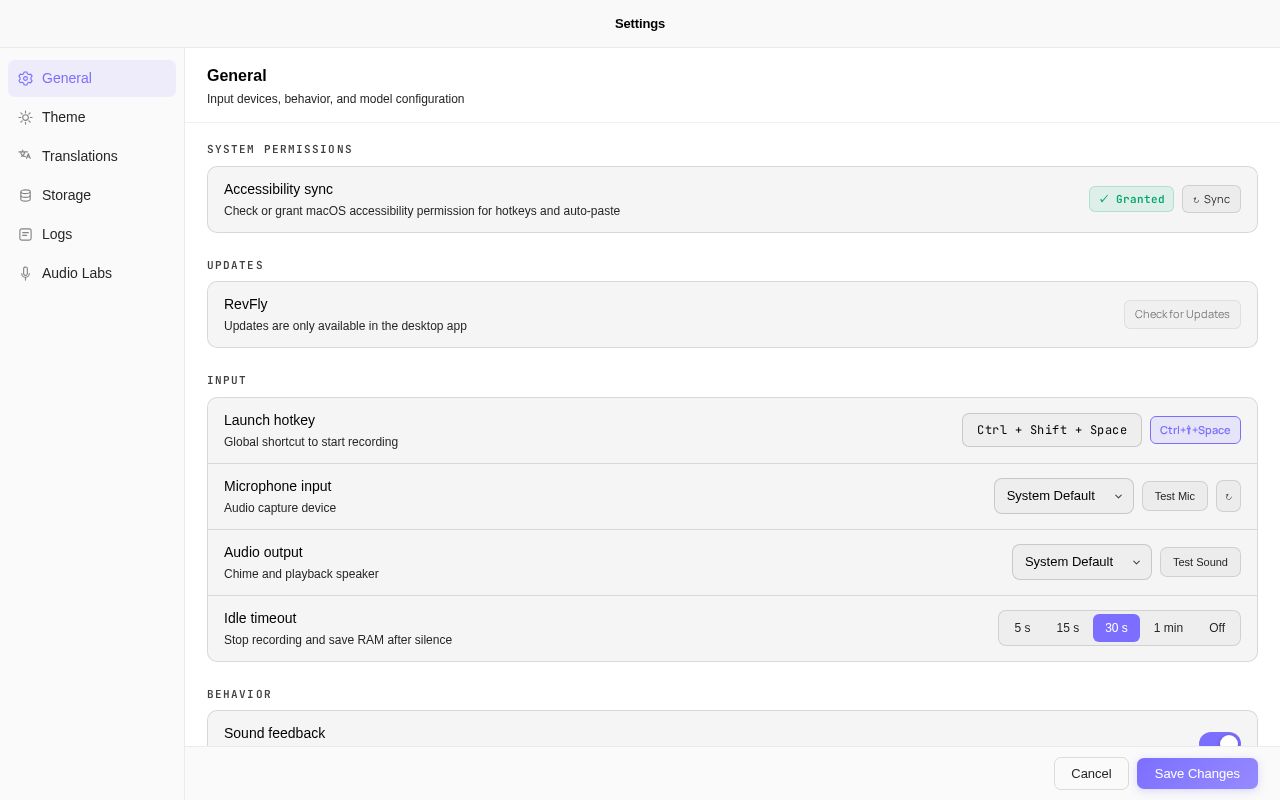The width and height of the screenshot is (1280, 800).
Task: Click the database icon for Storage
Action: 25,195
